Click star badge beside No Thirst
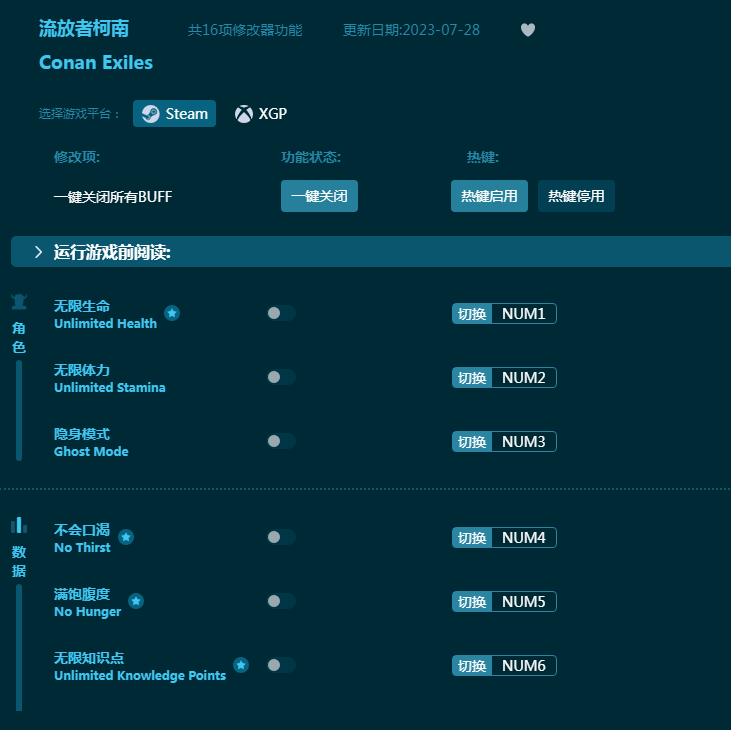731x730 pixels. pyautogui.click(x=126, y=537)
